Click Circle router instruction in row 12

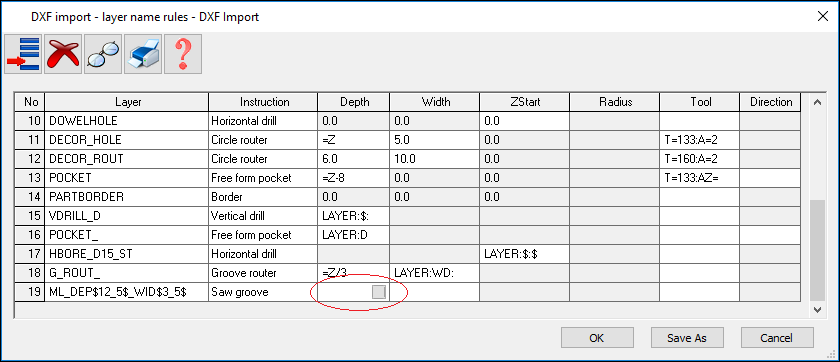pyautogui.click(x=264, y=159)
